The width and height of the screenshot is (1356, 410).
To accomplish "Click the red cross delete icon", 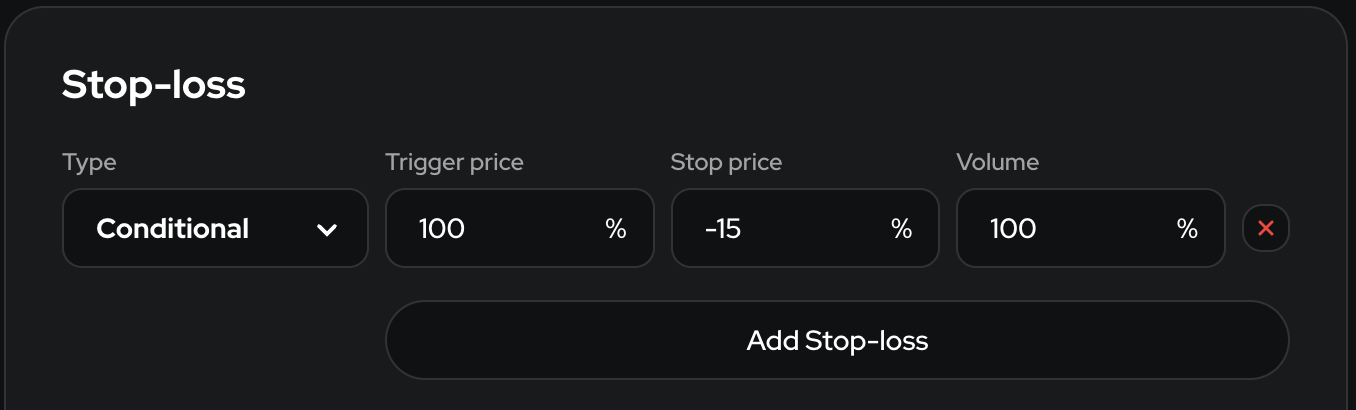I will point(1265,229).
